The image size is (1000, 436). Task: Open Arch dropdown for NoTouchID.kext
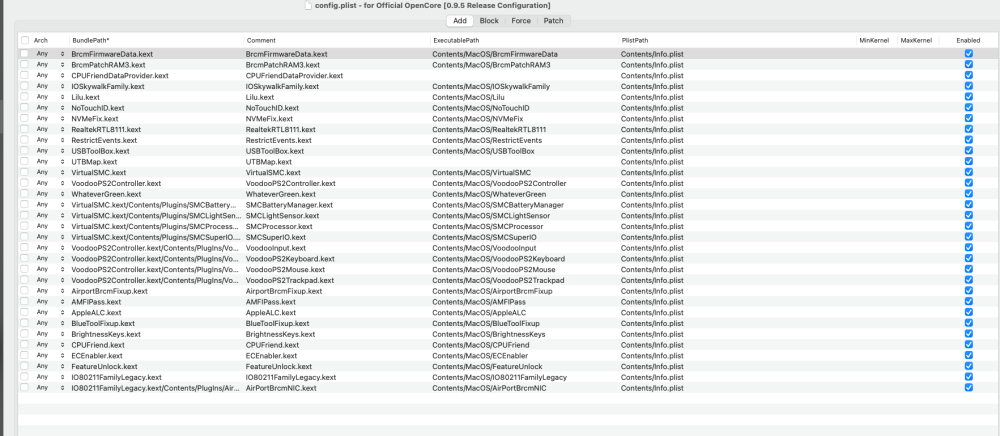coord(50,108)
